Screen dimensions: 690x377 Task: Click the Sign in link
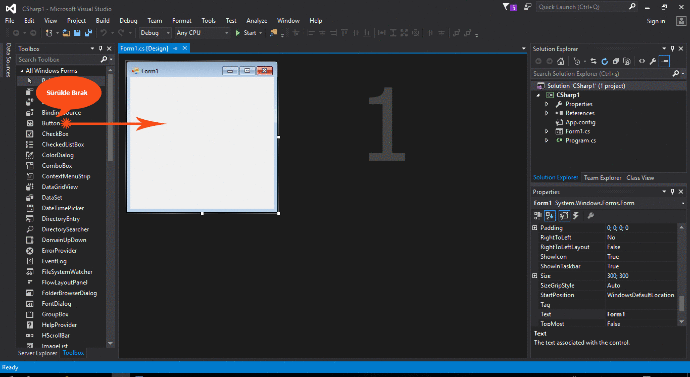pos(656,21)
